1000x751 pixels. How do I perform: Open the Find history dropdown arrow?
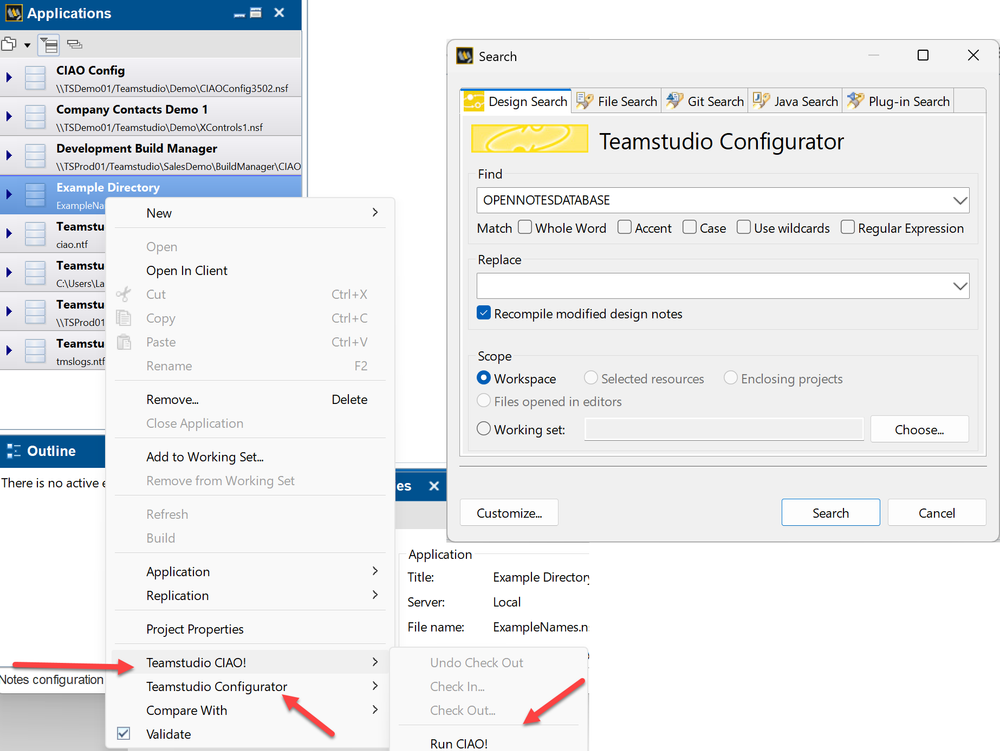[x=960, y=200]
